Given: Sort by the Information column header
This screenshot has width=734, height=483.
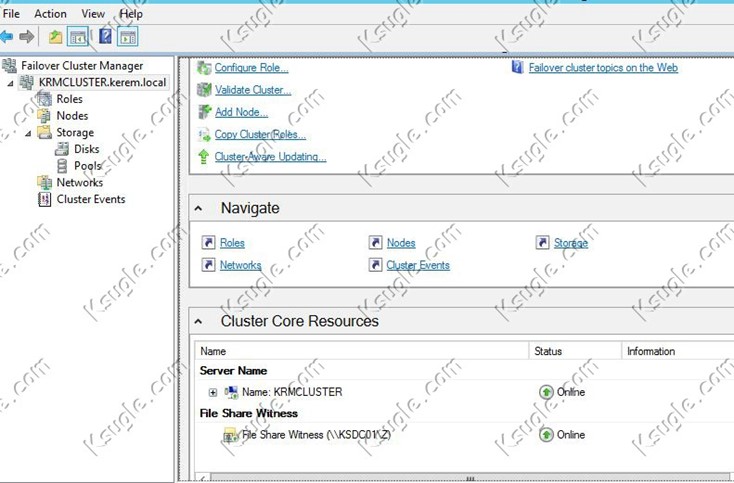Looking at the screenshot, I should (x=678, y=351).
